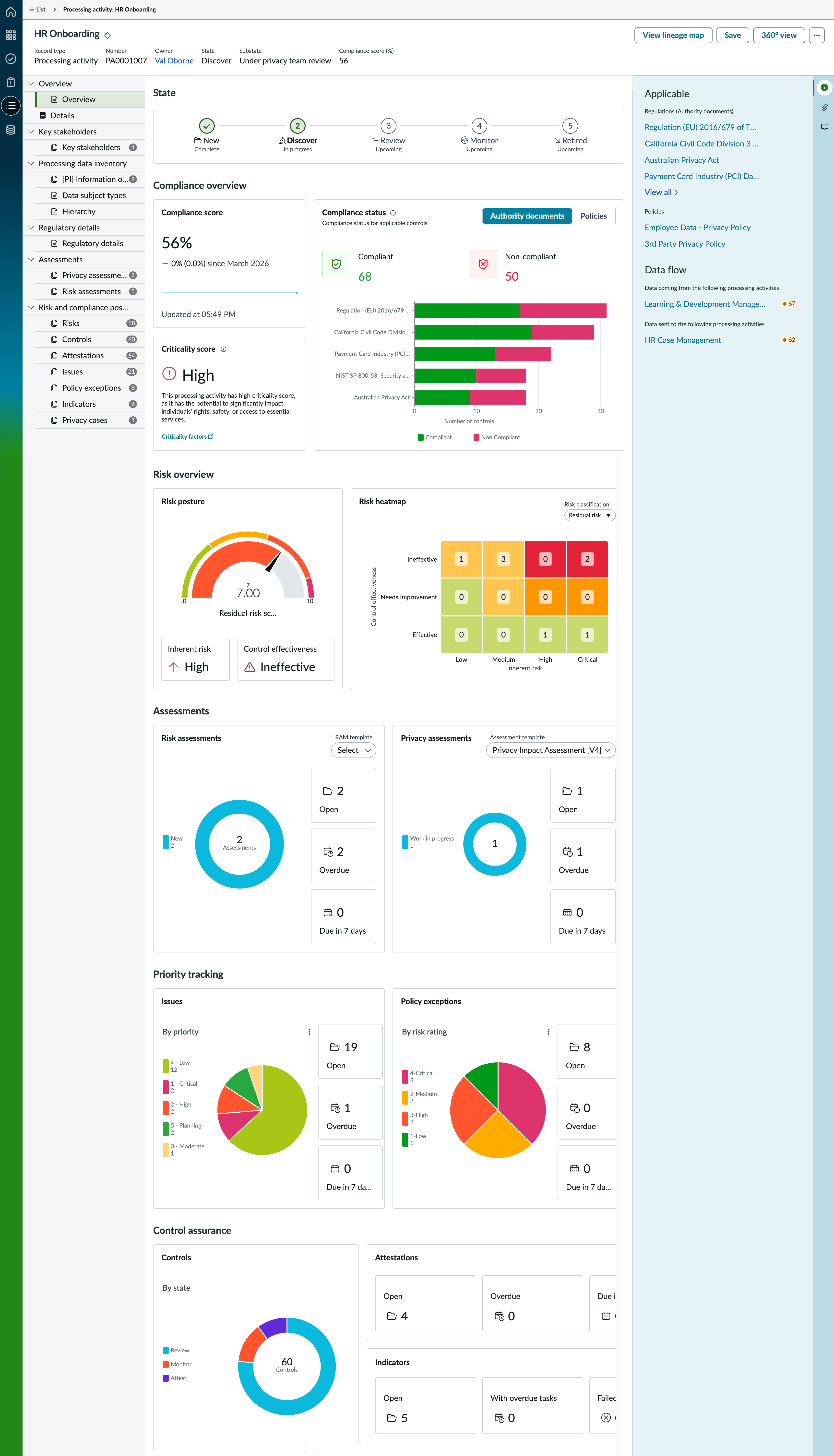This screenshot has width=834, height=1456.
Task: Toggle Monitor legend in Controls chart
Action: 177,1364
